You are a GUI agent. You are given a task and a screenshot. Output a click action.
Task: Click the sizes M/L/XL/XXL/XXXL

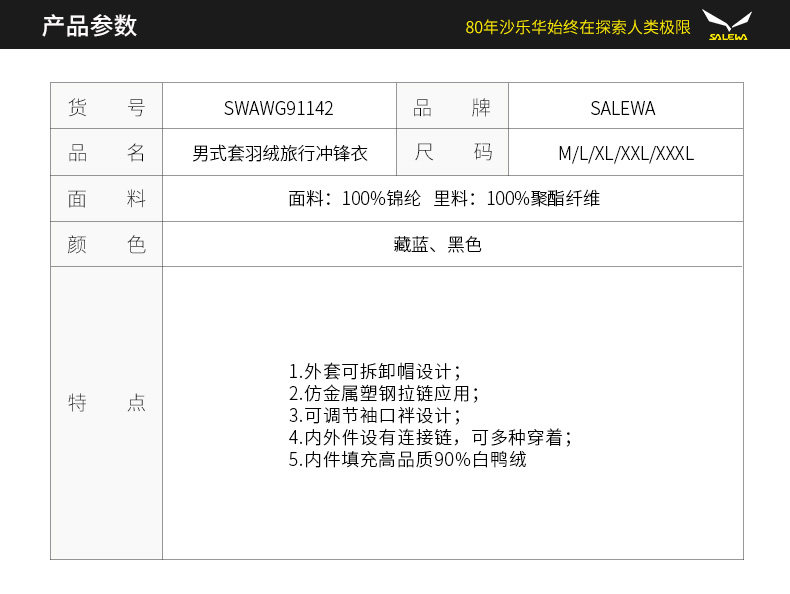626,153
